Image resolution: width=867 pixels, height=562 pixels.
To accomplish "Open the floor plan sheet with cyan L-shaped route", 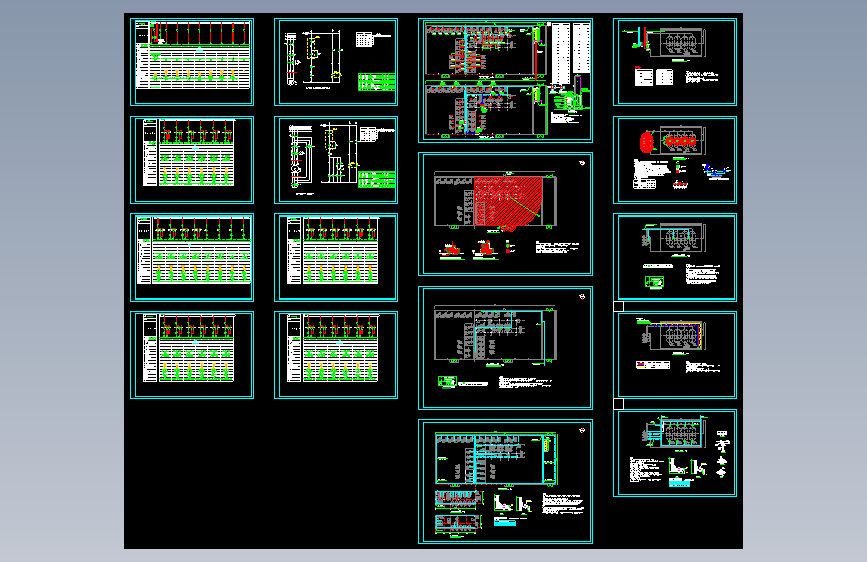I will 505,348.
